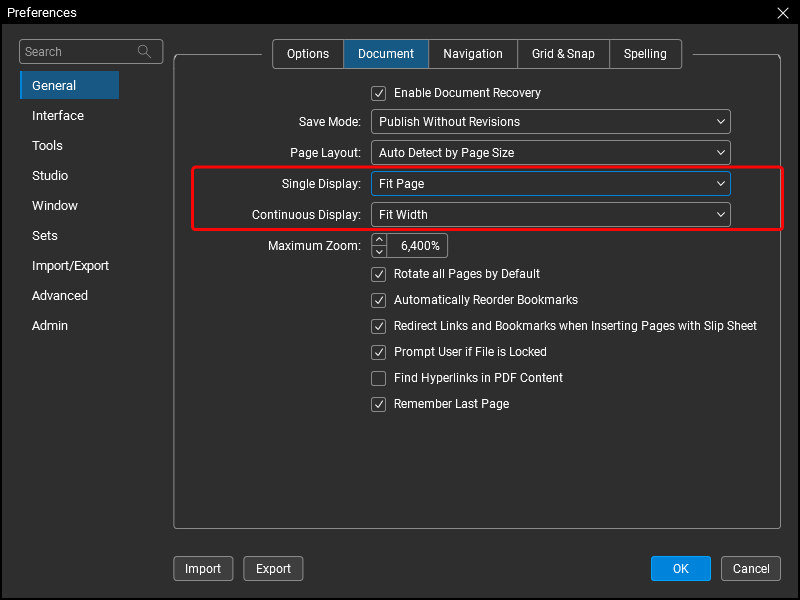Switch to the Navigation tab
This screenshot has width=800, height=600.
click(x=473, y=54)
